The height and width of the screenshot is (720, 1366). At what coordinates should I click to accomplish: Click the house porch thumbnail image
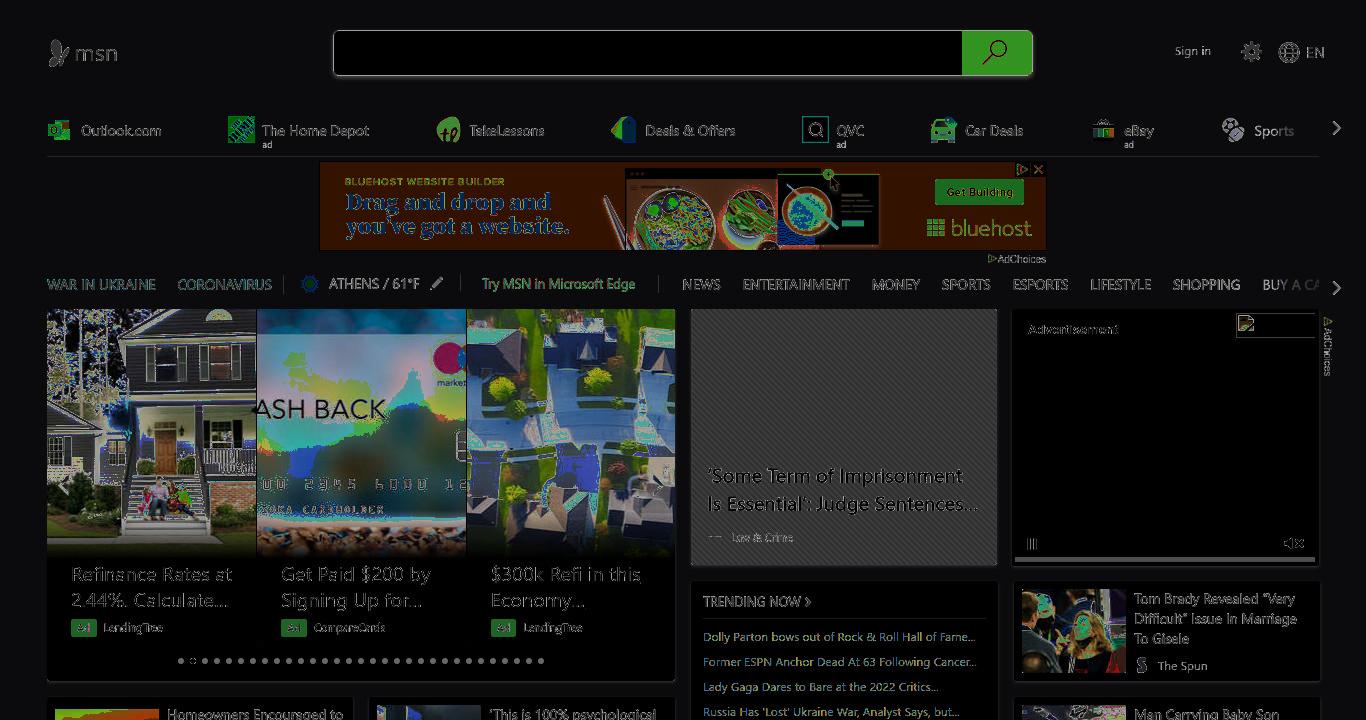coord(152,432)
